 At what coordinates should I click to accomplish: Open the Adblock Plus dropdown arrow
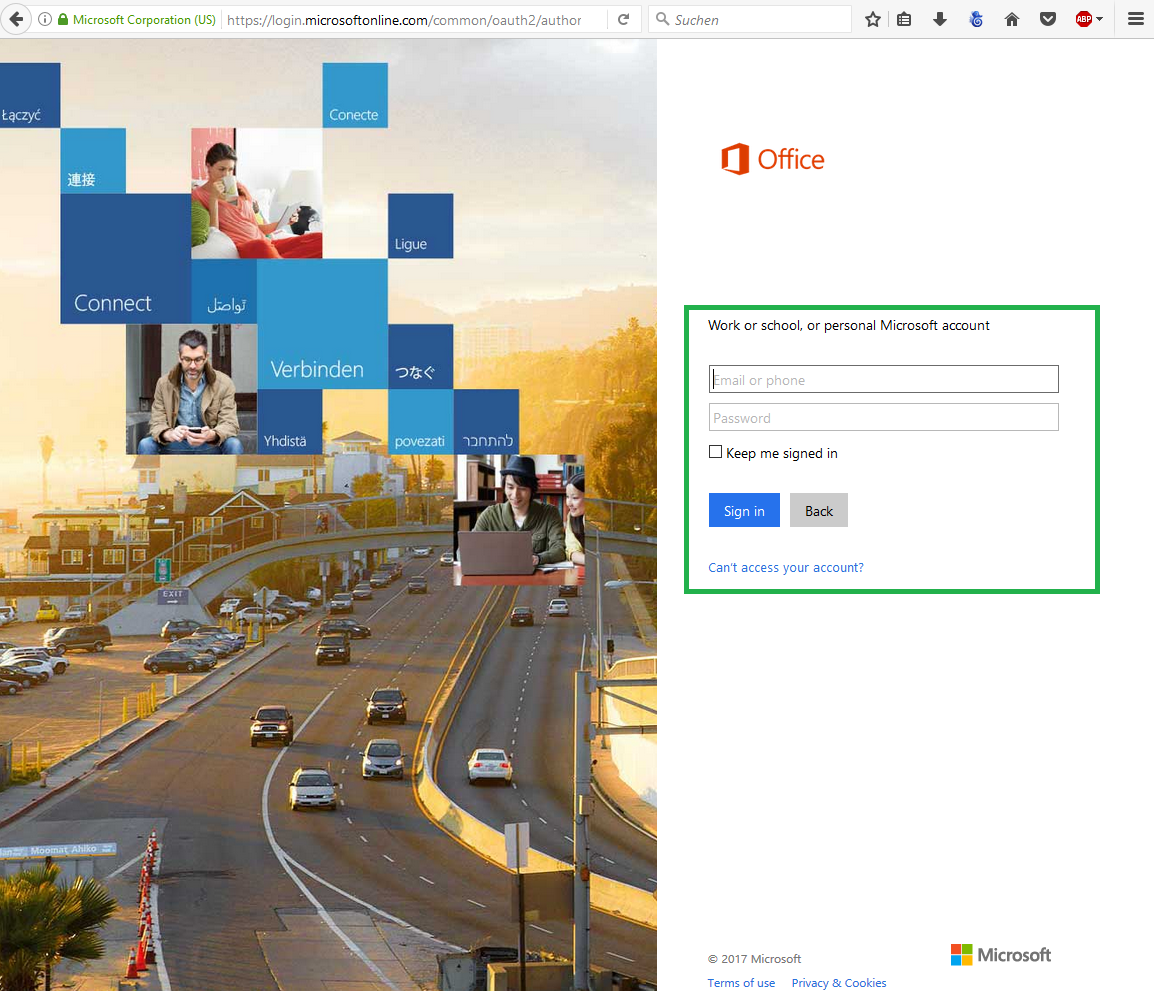pyautogui.click(x=1100, y=19)
